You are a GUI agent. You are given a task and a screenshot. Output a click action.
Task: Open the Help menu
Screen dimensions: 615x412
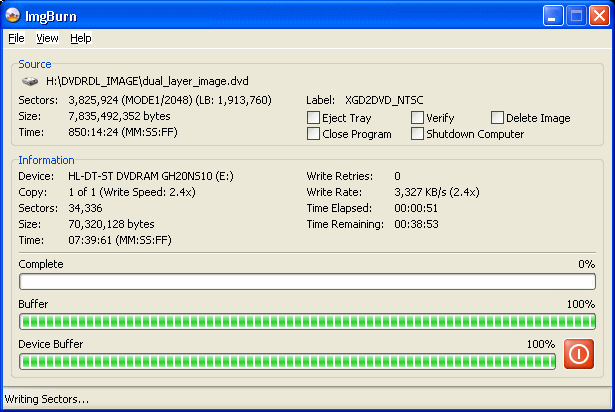tap(80, 38)
